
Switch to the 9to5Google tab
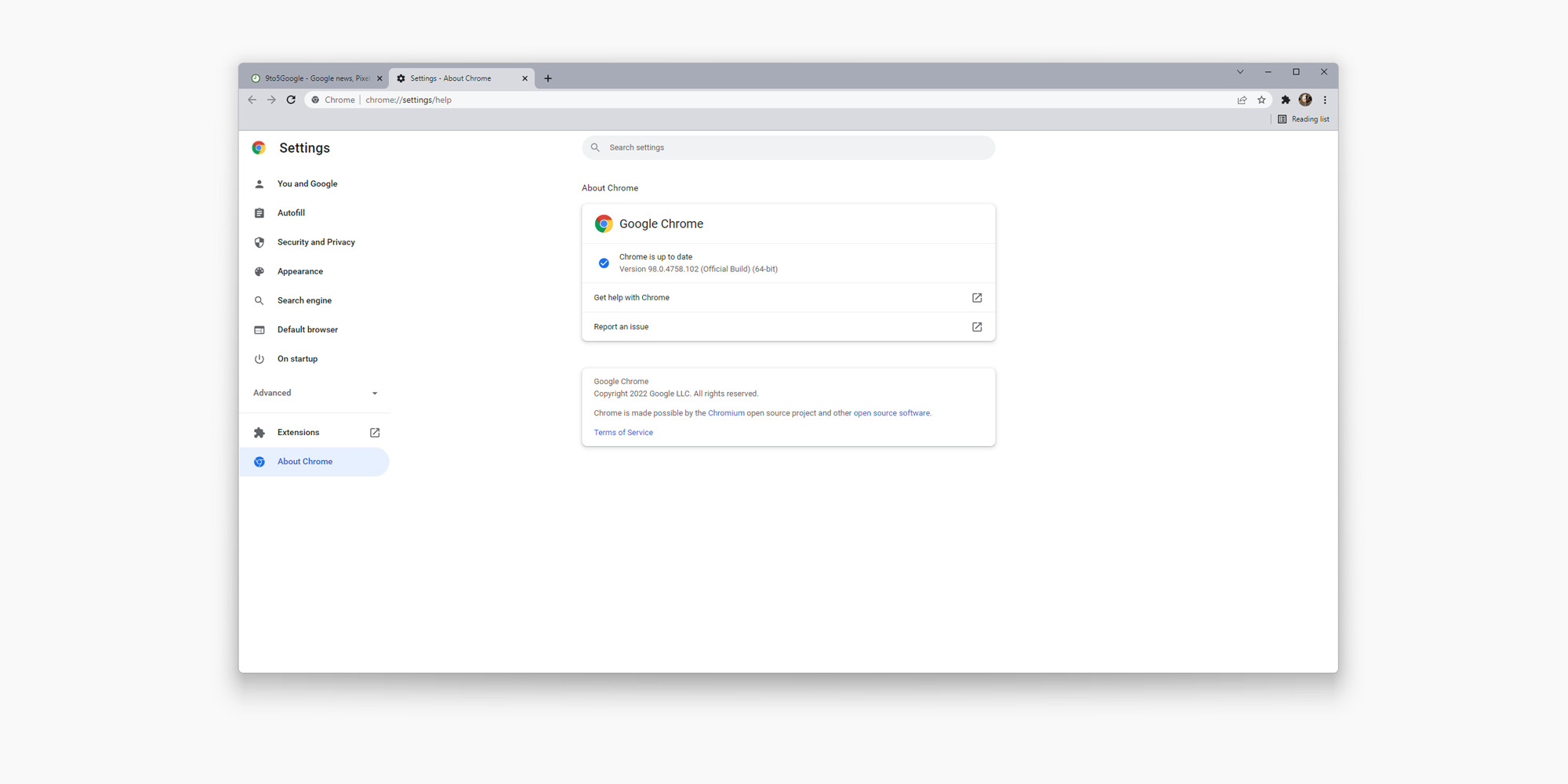312,78
